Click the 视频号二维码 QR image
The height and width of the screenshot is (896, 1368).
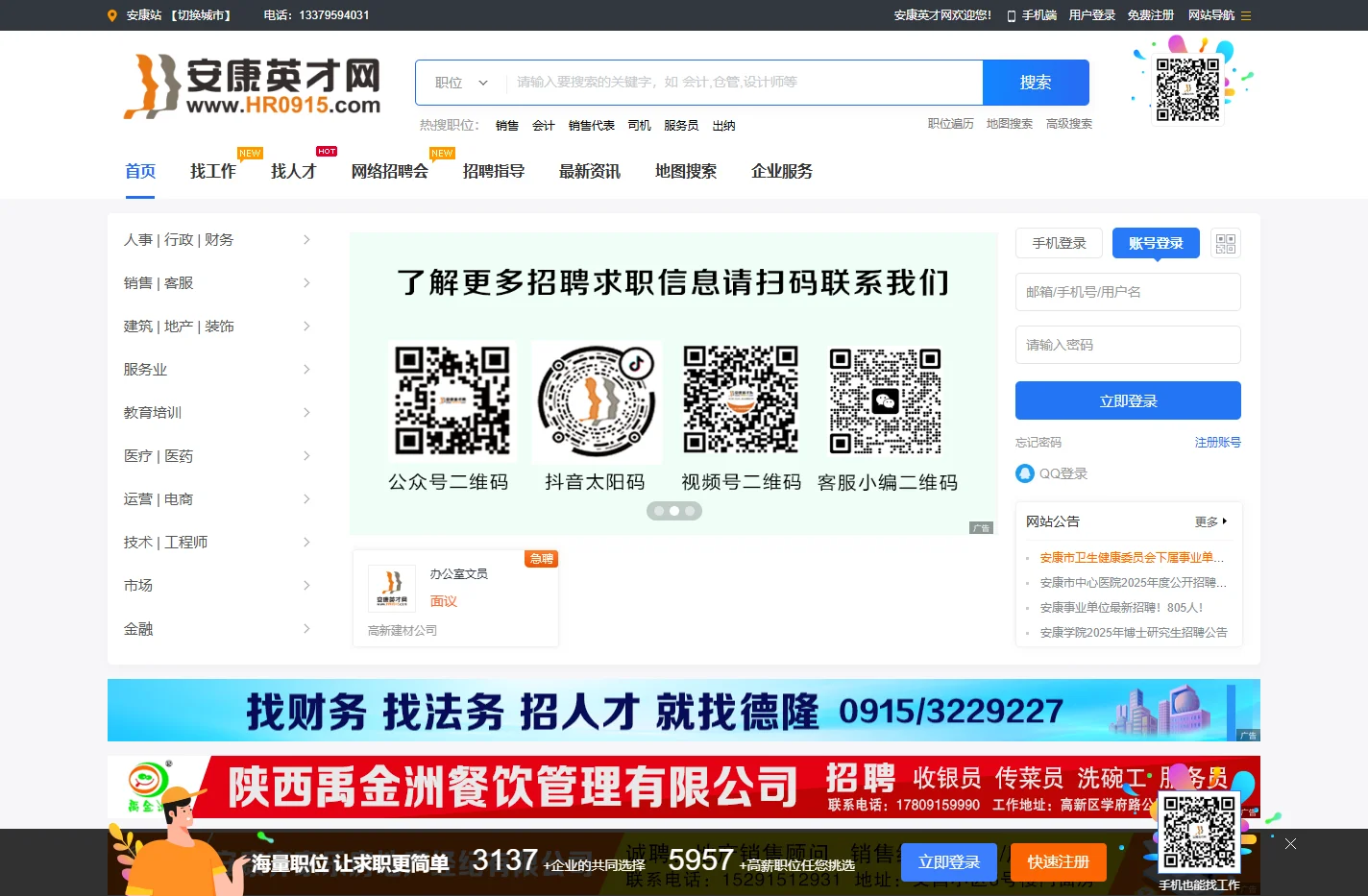(x=741, y=400)
